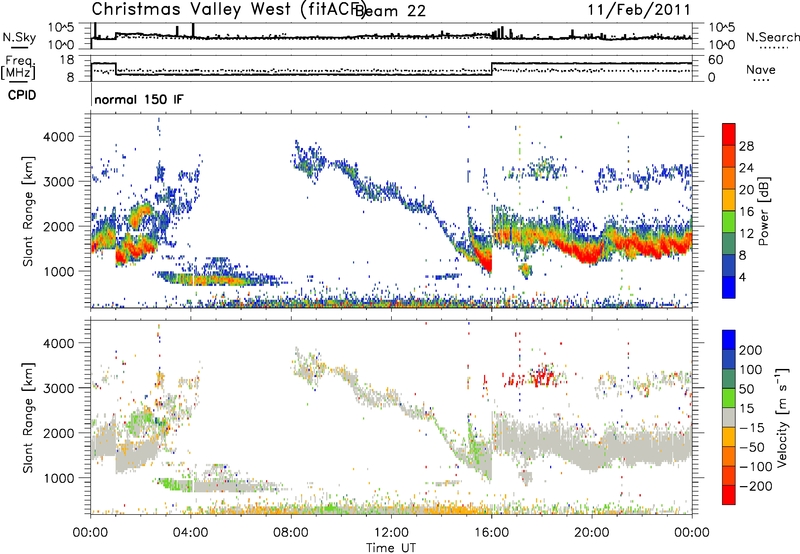Click the '200' velocity colorbar tick
The width and height of the screenshot is (800, 554).
(x=751, y=350)
